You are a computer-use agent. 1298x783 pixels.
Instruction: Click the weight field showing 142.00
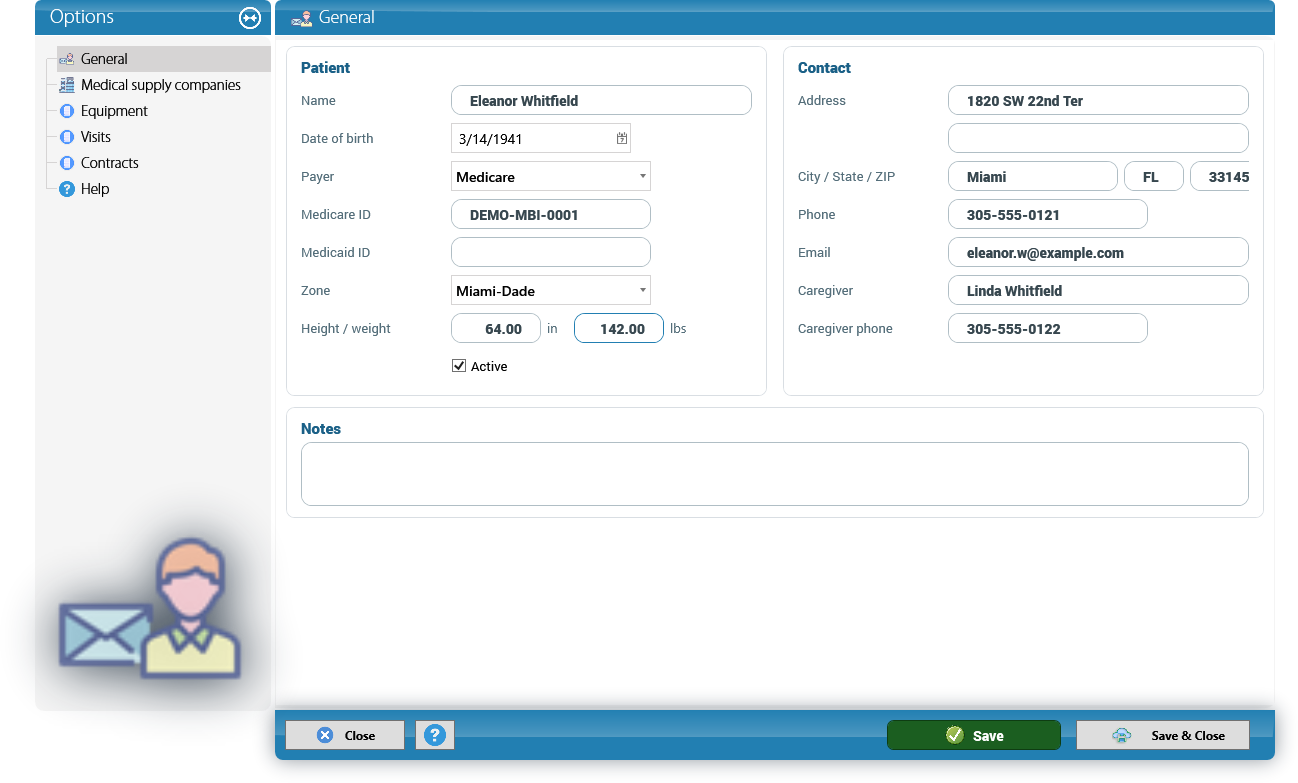[619, 328]
